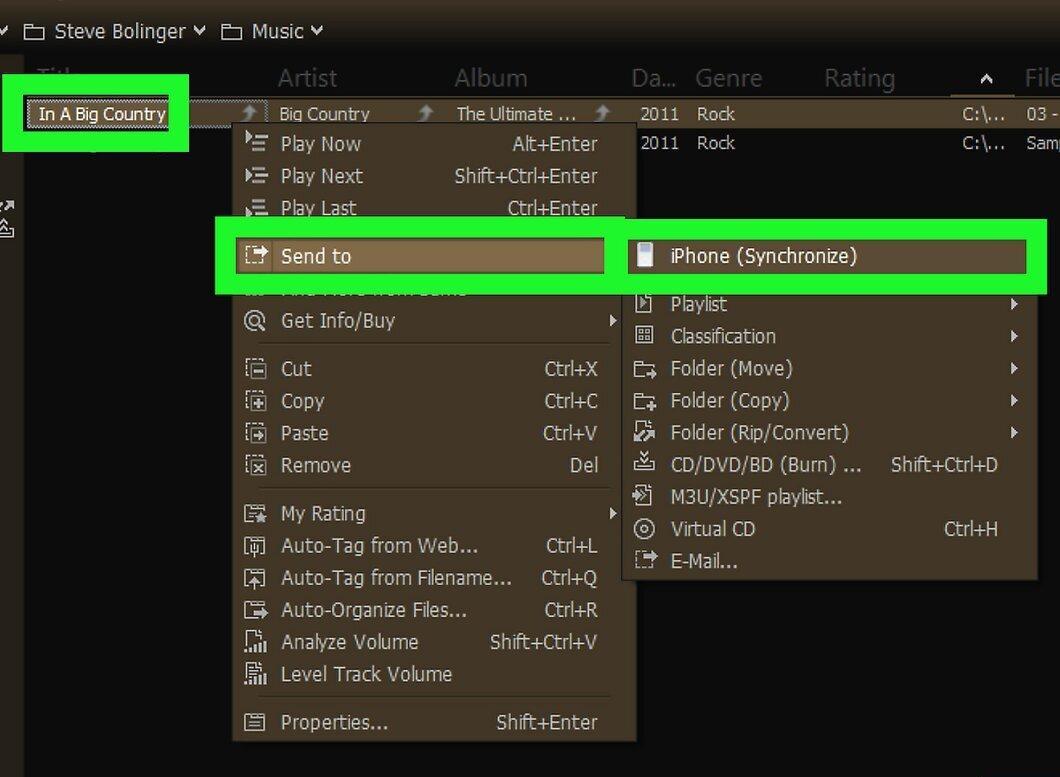Click the Steve Bolinger folder icon
Image resolution: width=1060 pixels, height=777 pixels.
pos(34,31)
